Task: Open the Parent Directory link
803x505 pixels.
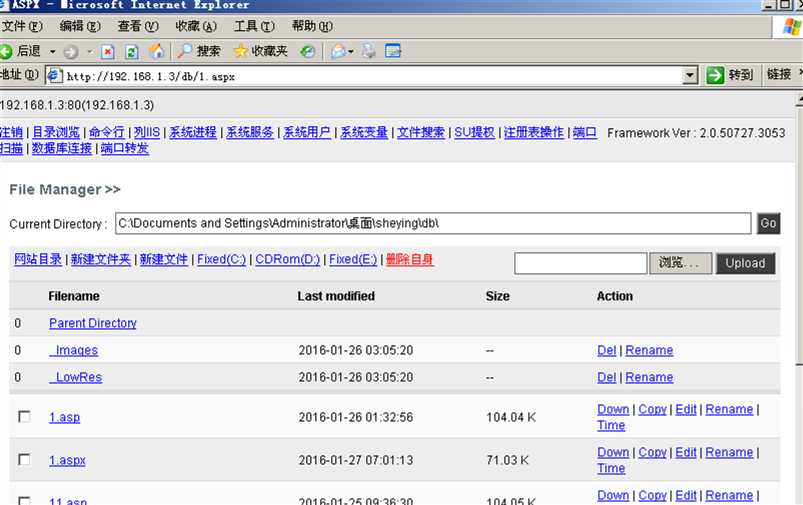Action: coord(93,323)
